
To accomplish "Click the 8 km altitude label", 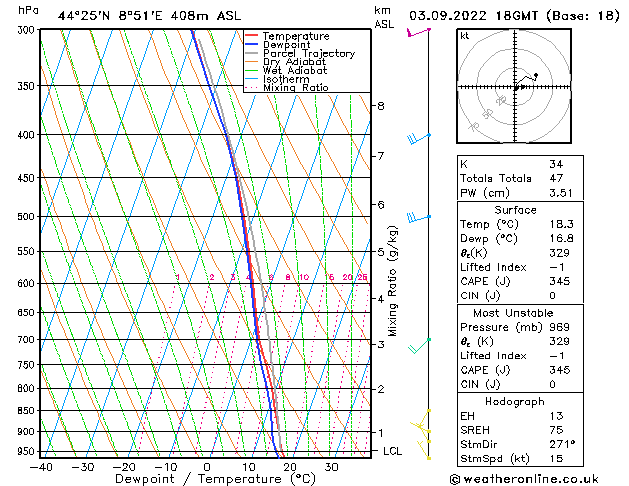I will (x=381, y=106).
